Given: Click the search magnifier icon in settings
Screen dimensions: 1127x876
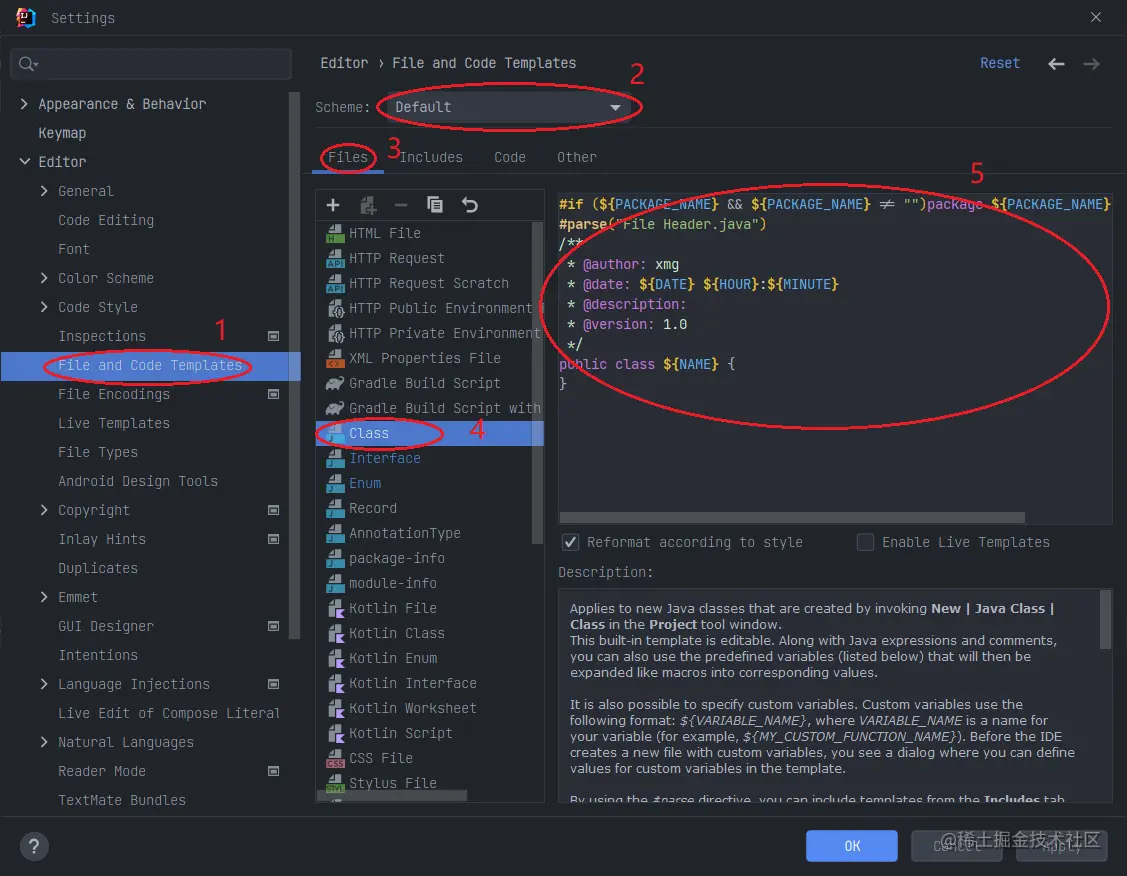Looking at the screenshot, I should click(27, 64).
